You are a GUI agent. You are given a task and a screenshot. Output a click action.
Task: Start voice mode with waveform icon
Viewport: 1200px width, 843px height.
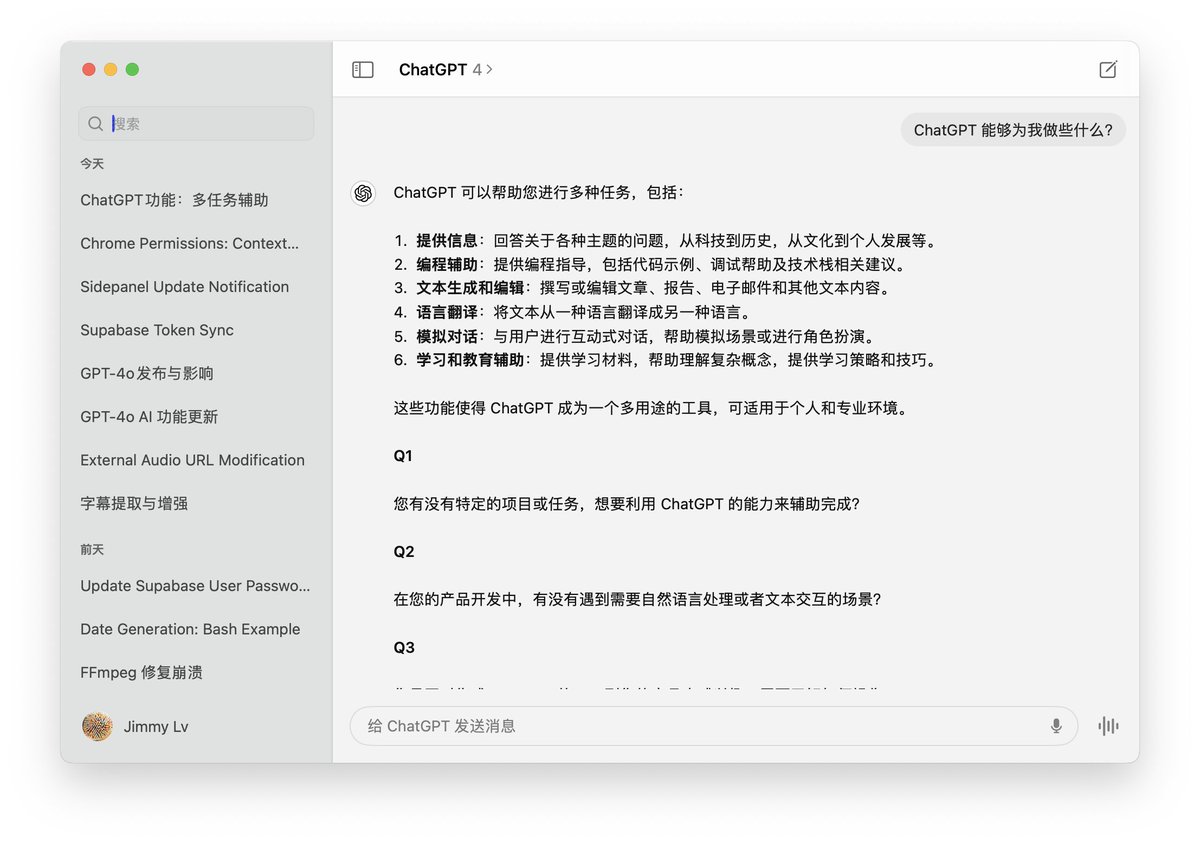[x=1108, y=726]
